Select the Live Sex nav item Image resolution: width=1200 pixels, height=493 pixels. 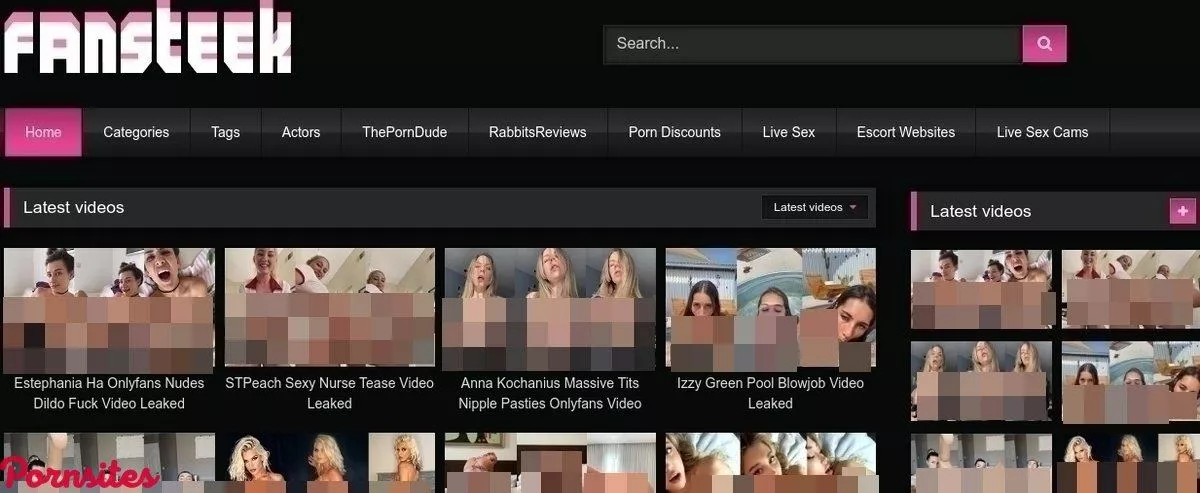pyautogui.click(x=788, y=132)
